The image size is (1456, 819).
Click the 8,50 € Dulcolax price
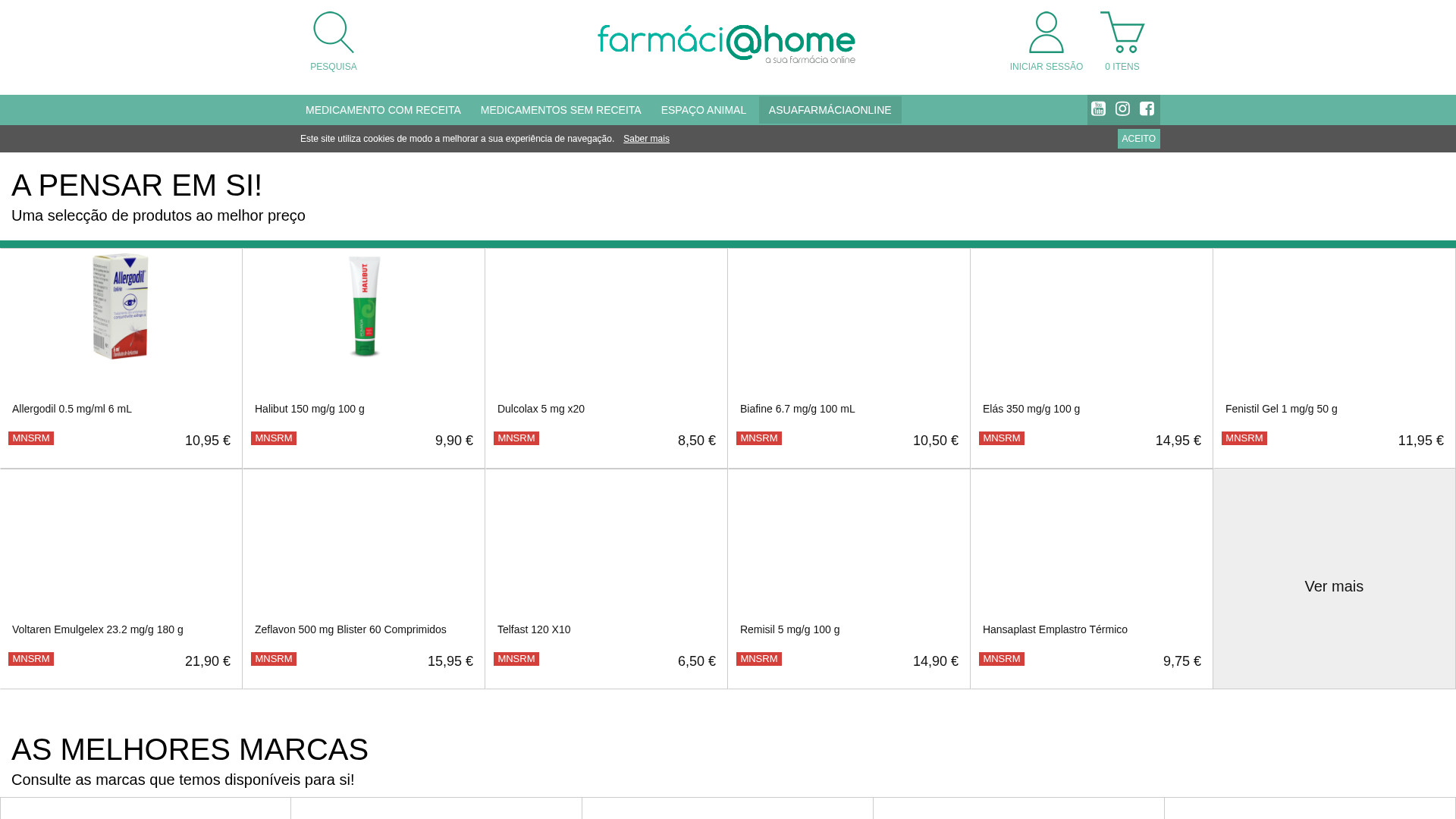click(x=697, y=441)
